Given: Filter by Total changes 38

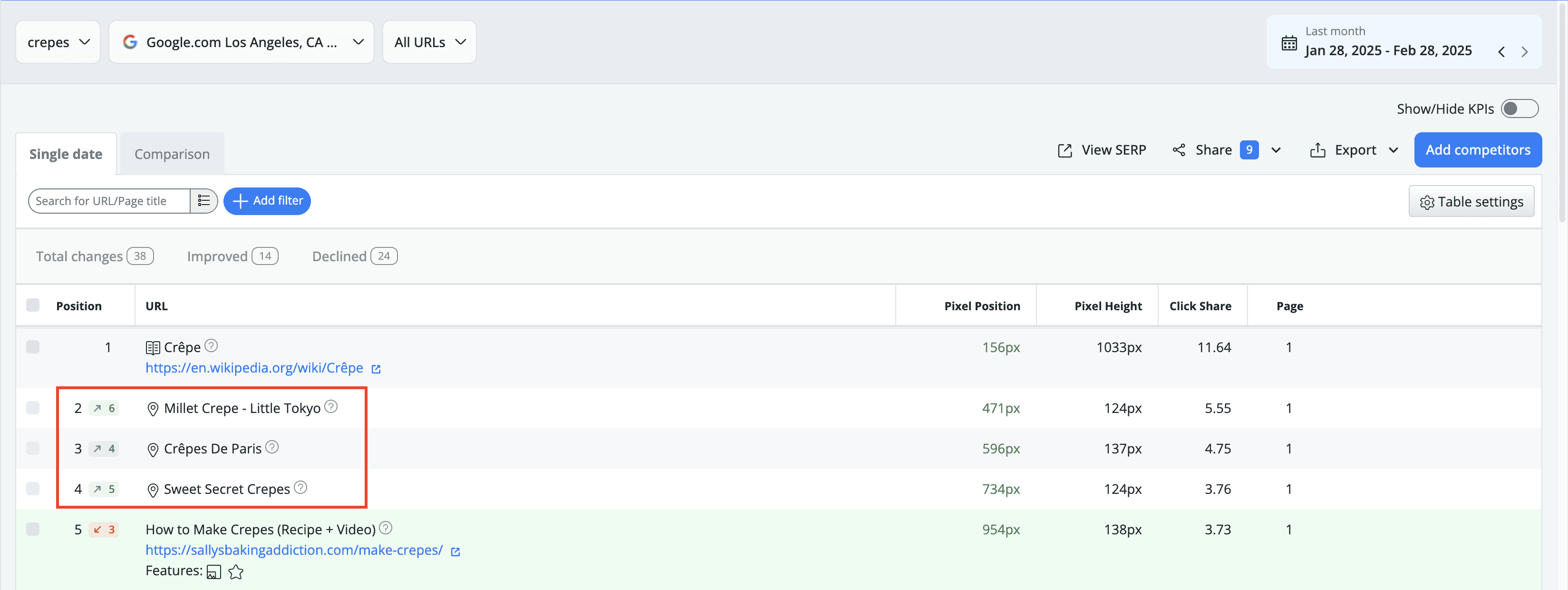Looking at the screenshot, I should coord(94,256).
